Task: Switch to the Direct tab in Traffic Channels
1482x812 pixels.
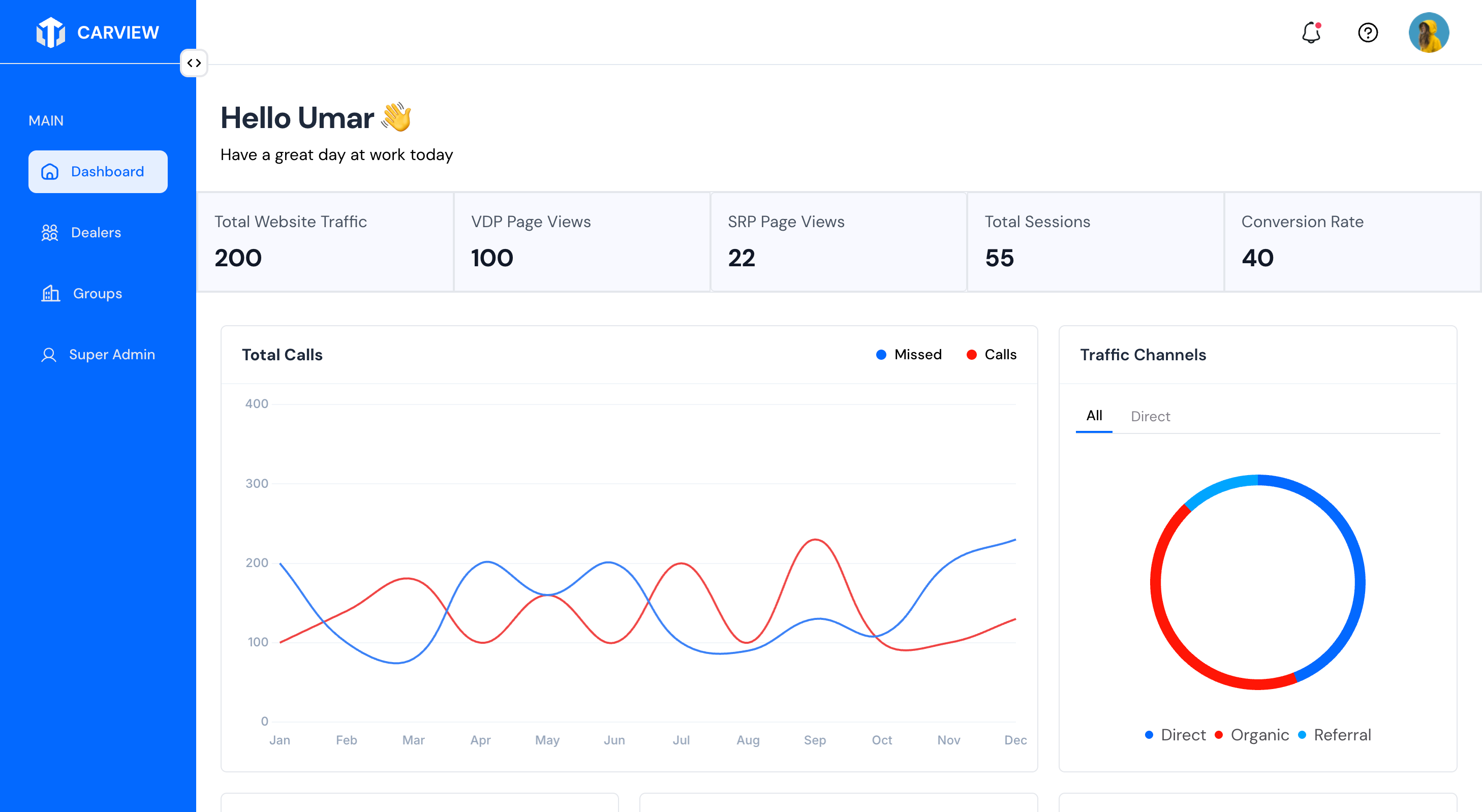Action: click(x=1151, y=416)
